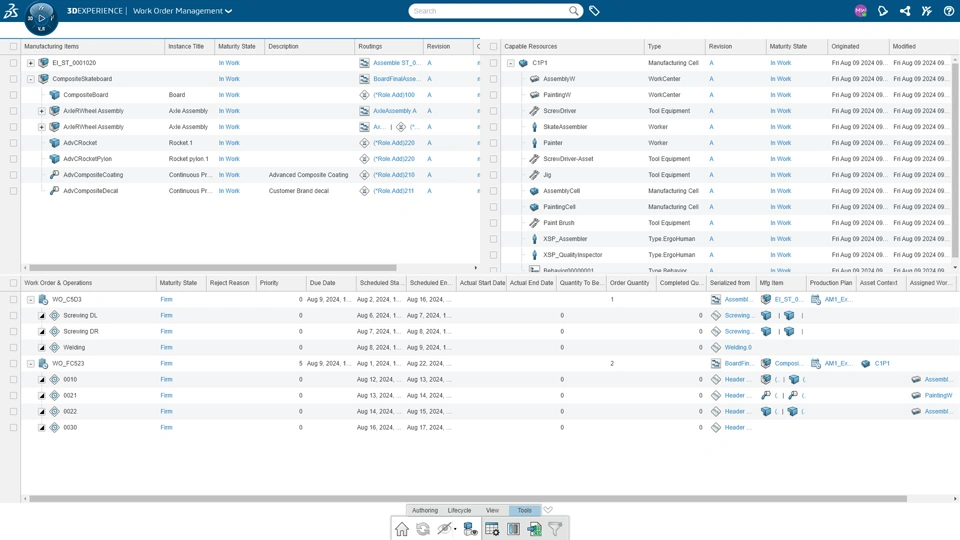This screenshot has width=960, height=540.
Task: Open the PaintingW assigned workcenter link
Action: pyautogui.click(x=939, y=396)
